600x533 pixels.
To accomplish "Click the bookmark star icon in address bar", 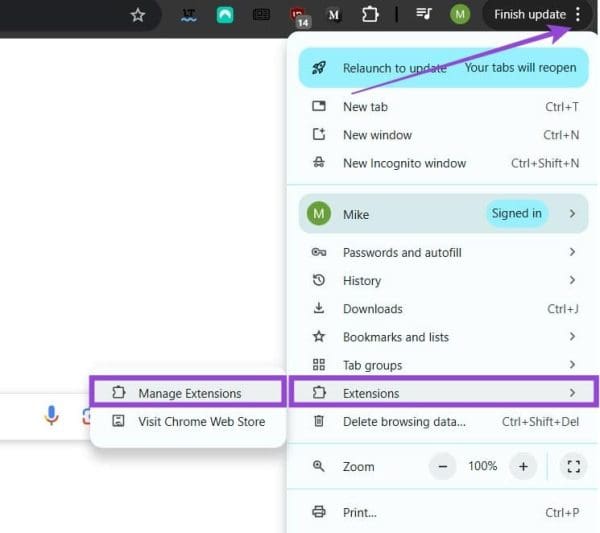I will (138, 15).
